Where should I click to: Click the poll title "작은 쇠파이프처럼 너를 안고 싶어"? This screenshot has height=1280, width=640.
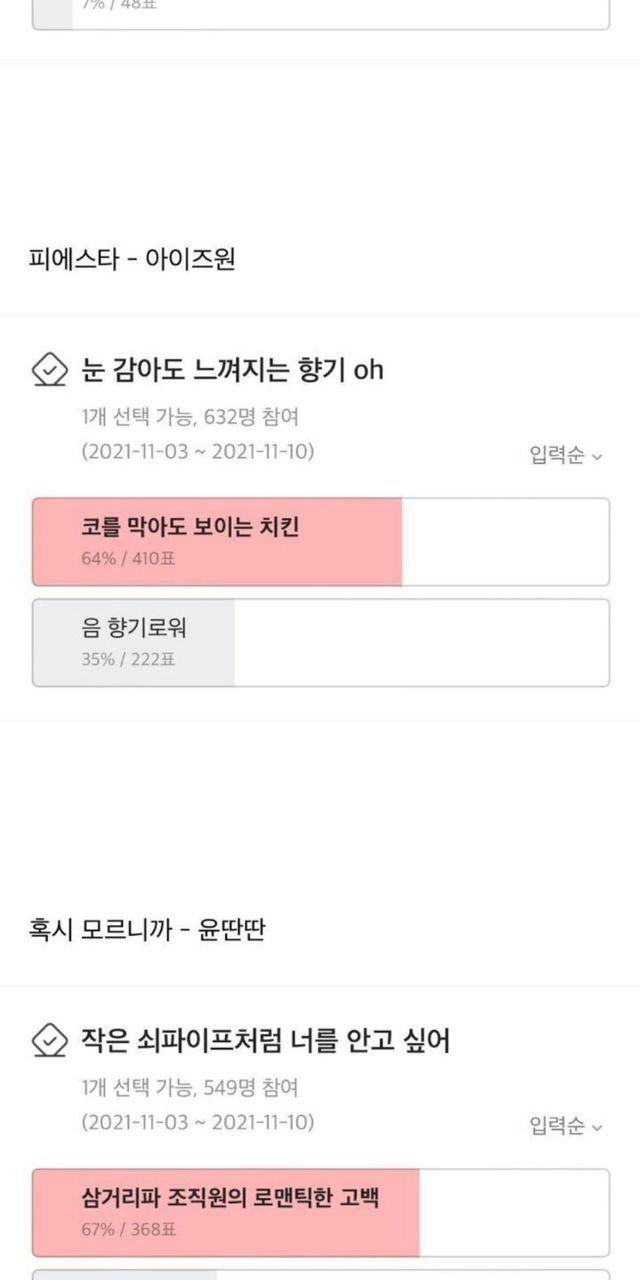click(x=265, y=1042)
